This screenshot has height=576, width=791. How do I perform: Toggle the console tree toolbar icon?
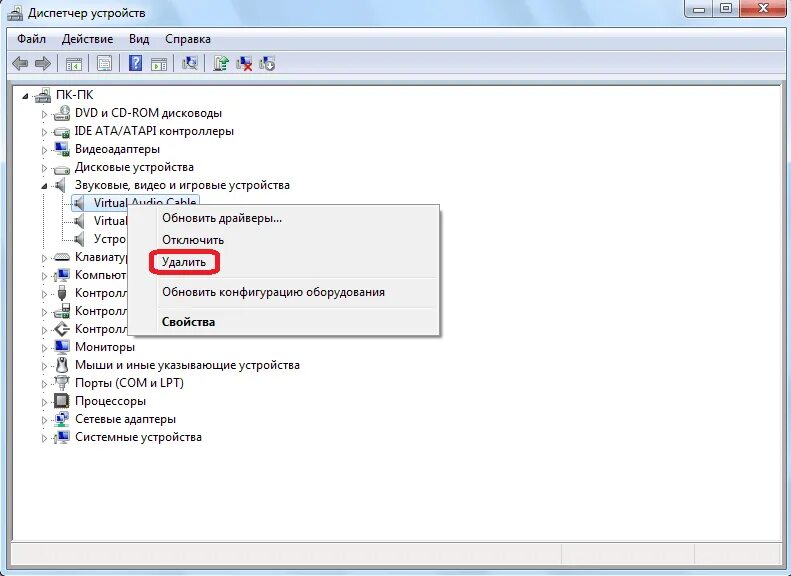coord(74,64)
